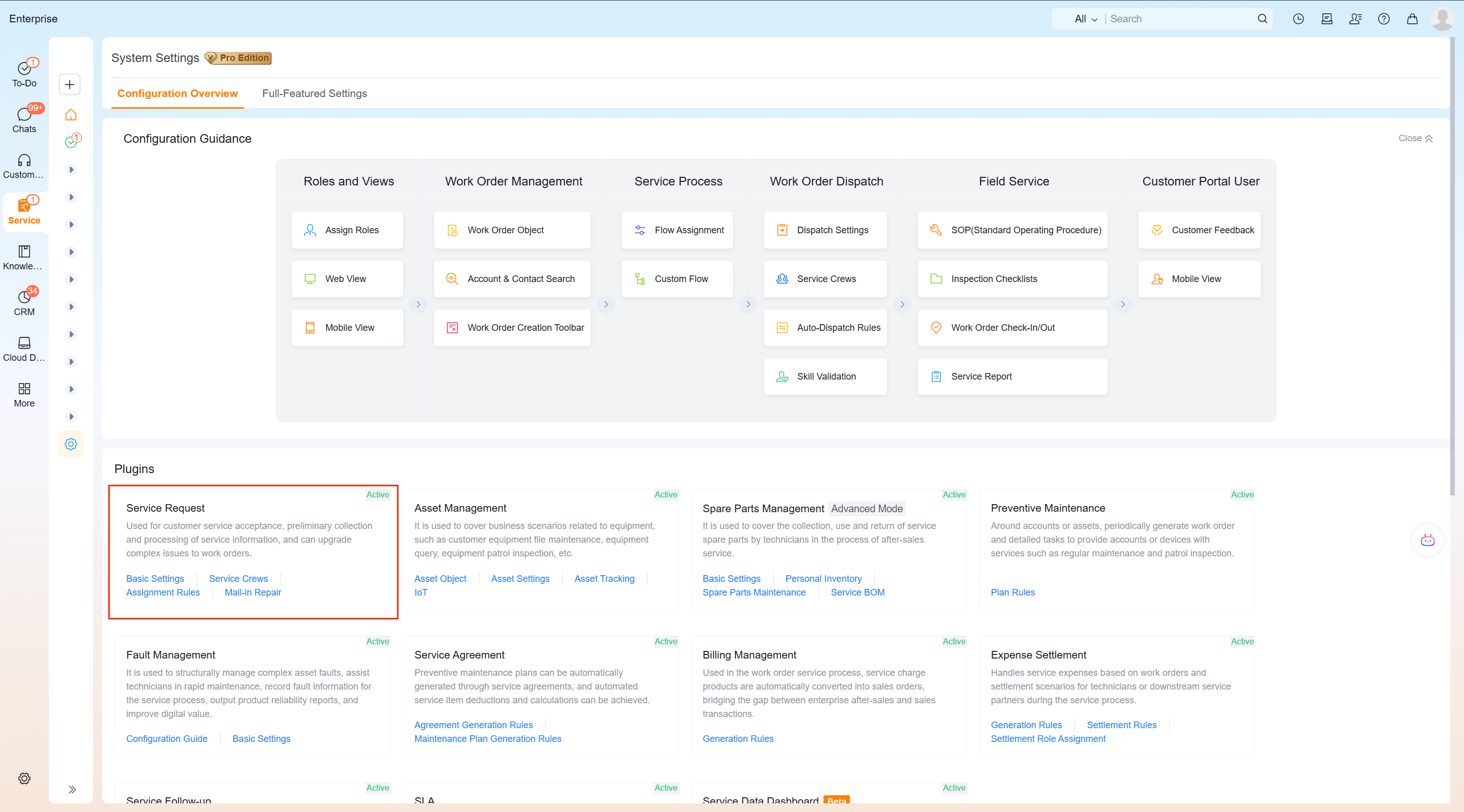Open the contacts icon in top bar
1464x812 pixels.
(x=1355, y=19)
